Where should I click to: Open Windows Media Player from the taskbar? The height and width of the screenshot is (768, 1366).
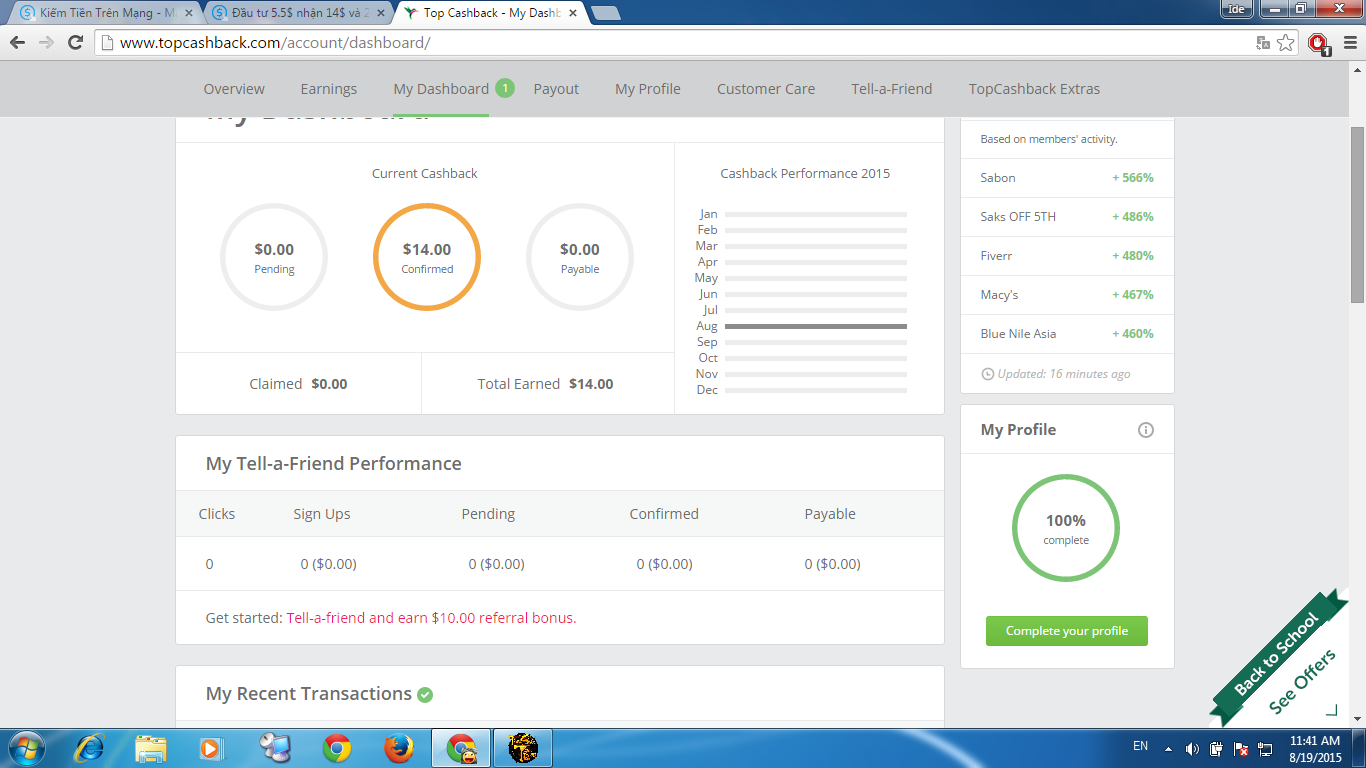[211, 748]
